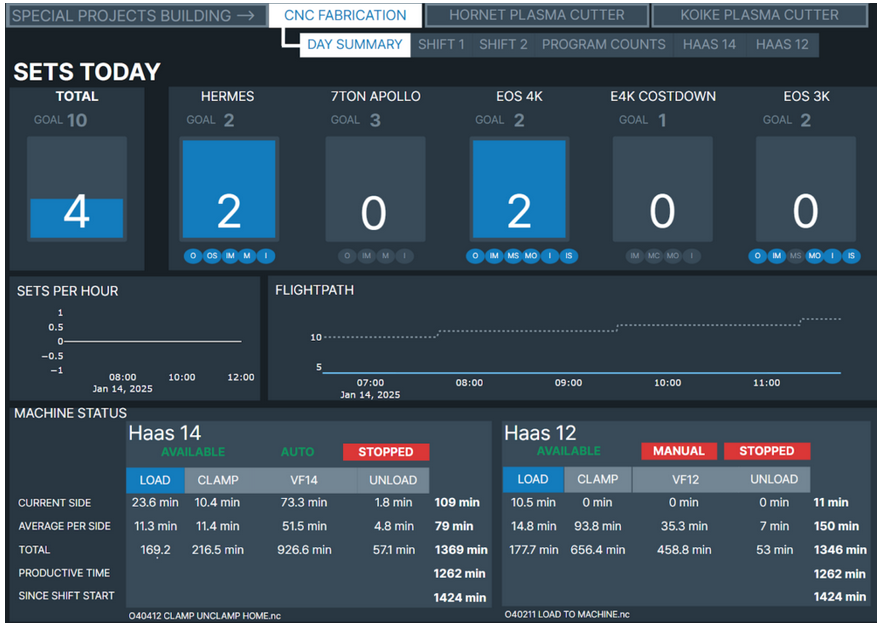The width and height of the screenshot is (879, 625).
Task: Click the M badge under Hermes
Action: (247, 256)
